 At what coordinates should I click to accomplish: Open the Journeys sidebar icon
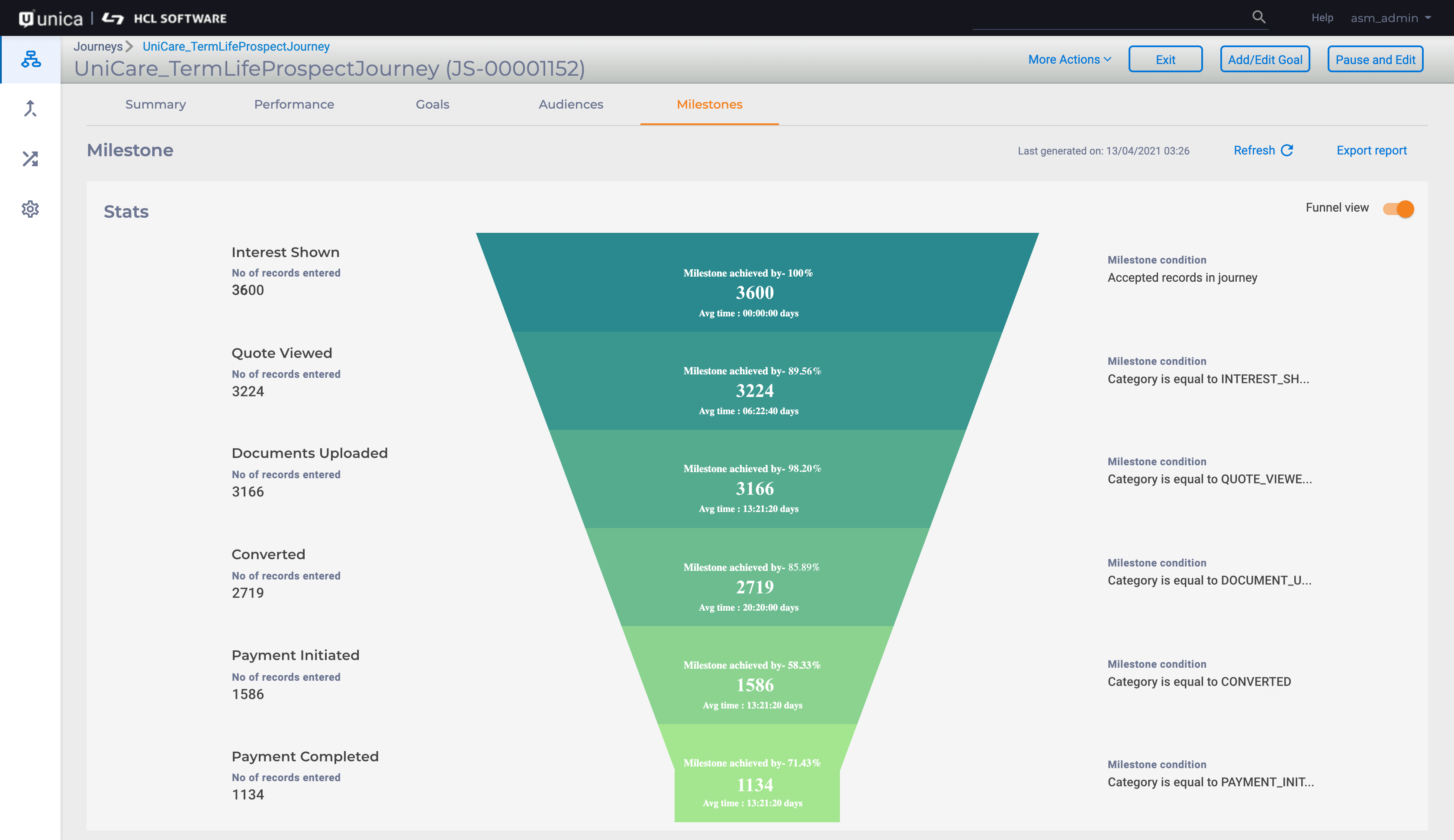tap(31, 59)
